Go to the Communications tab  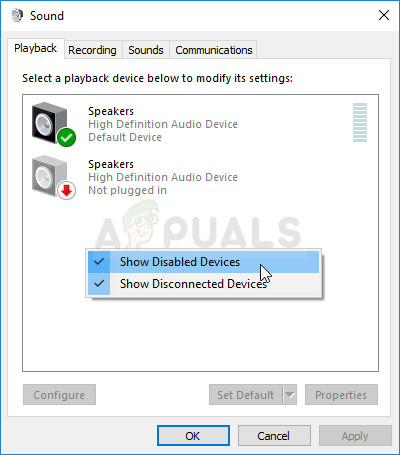tap(214, 50)
